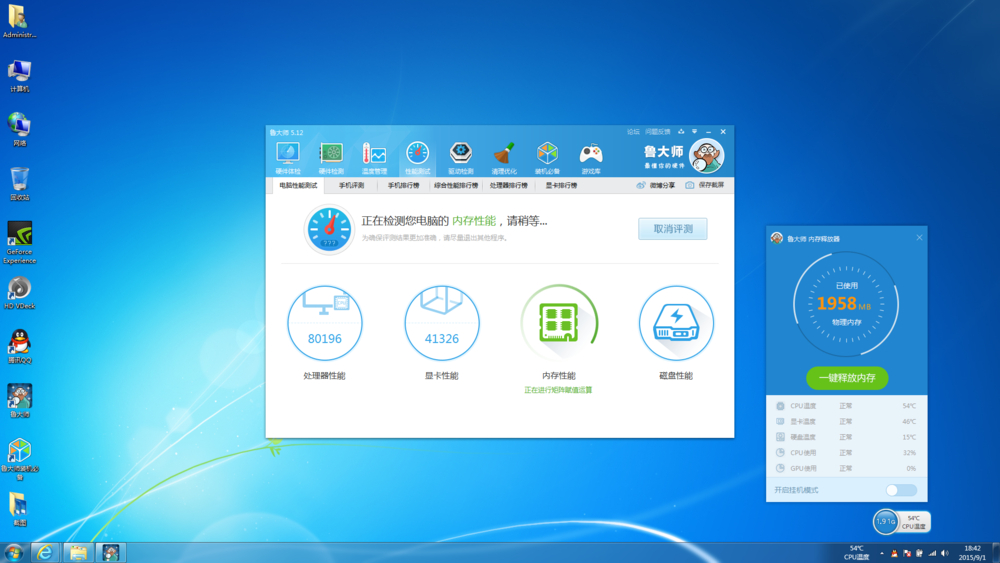Image resolution: width=1000 pixels, height=563 pixels.
Task: Open the 计算机 computer desktop icon
Action: click(20, 76)
